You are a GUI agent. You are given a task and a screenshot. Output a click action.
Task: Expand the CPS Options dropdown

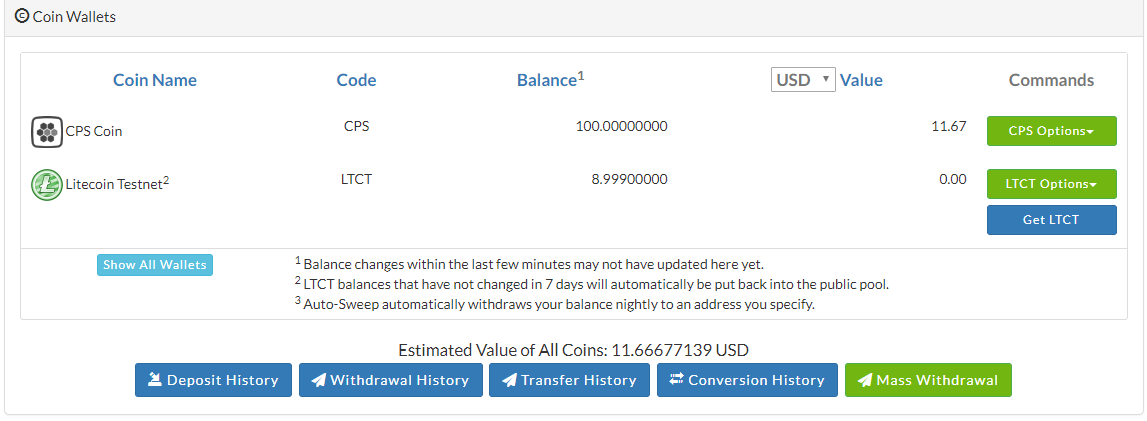[1051, 131]
